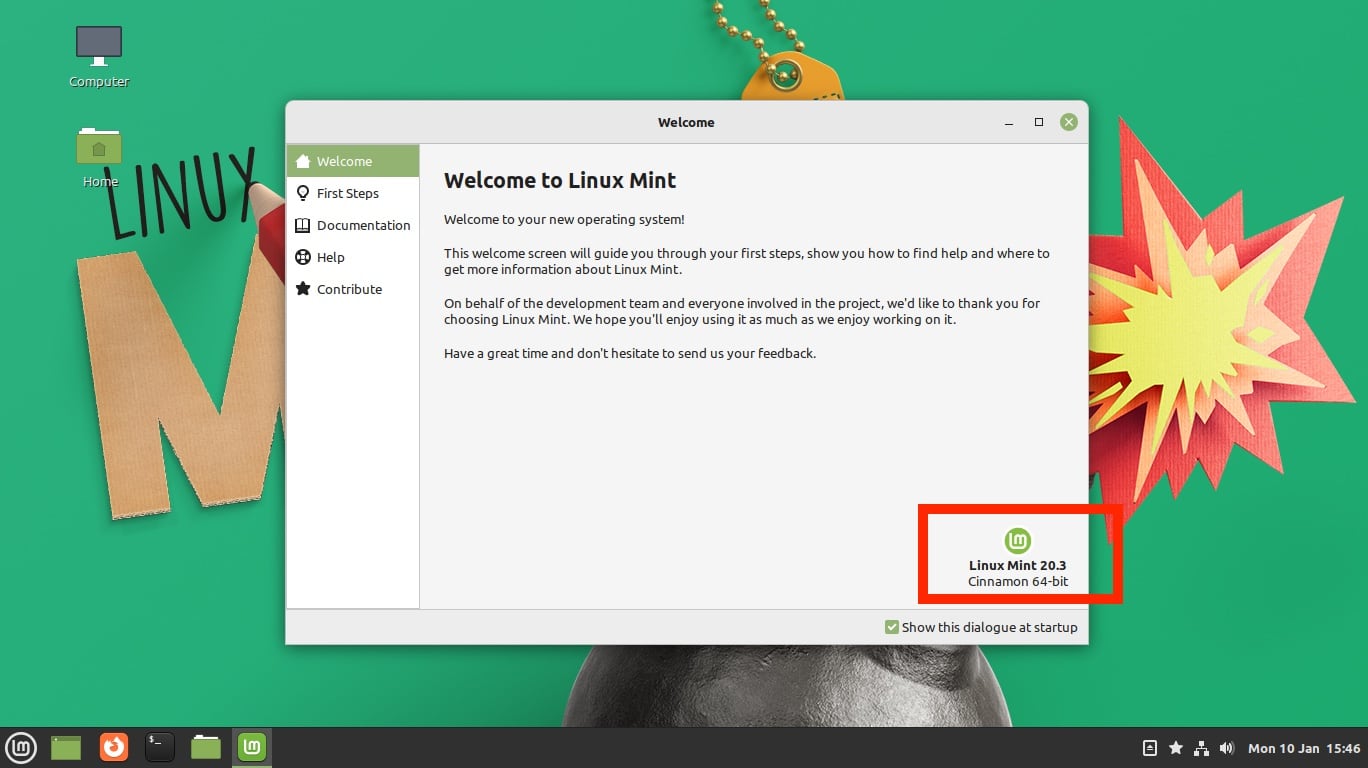Image resolution: width=1368 pixels, height=768 pixels.
Task: Click the Show Desktop taskbar icon
Action: (x=66, y=747)
